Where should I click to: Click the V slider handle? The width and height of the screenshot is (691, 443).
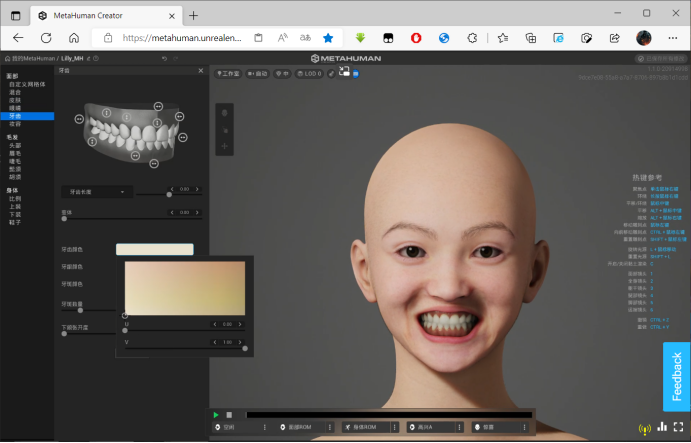[x=245, y=349]
